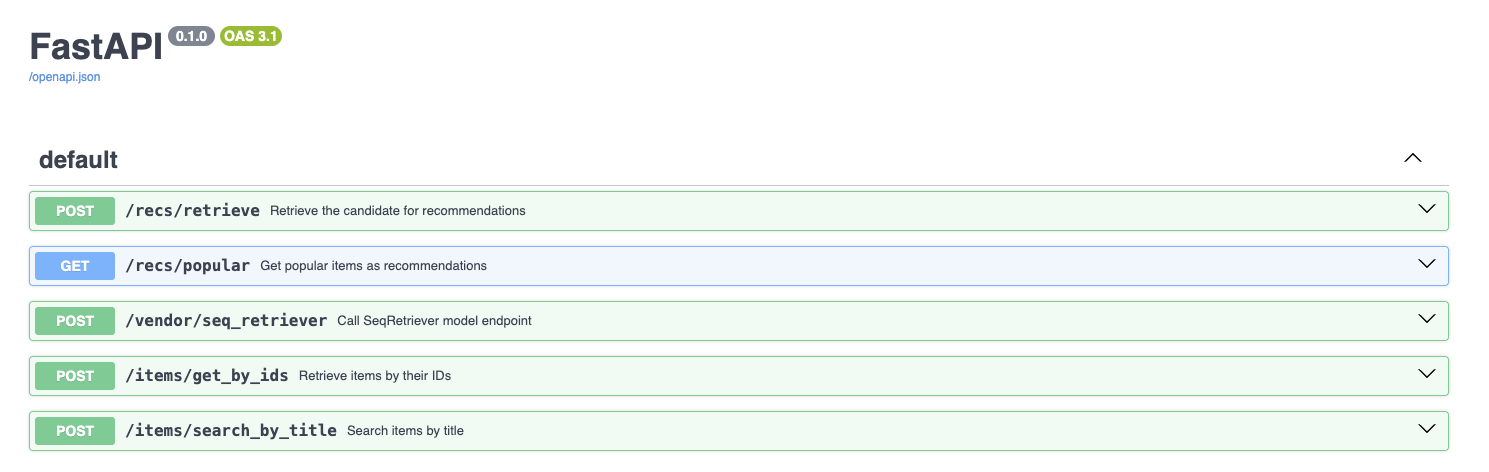Image resolution: width=1489 pixels, height=472 pixels.
Task: Open the /openapi.json link
Action: click(x=65, y=77)
